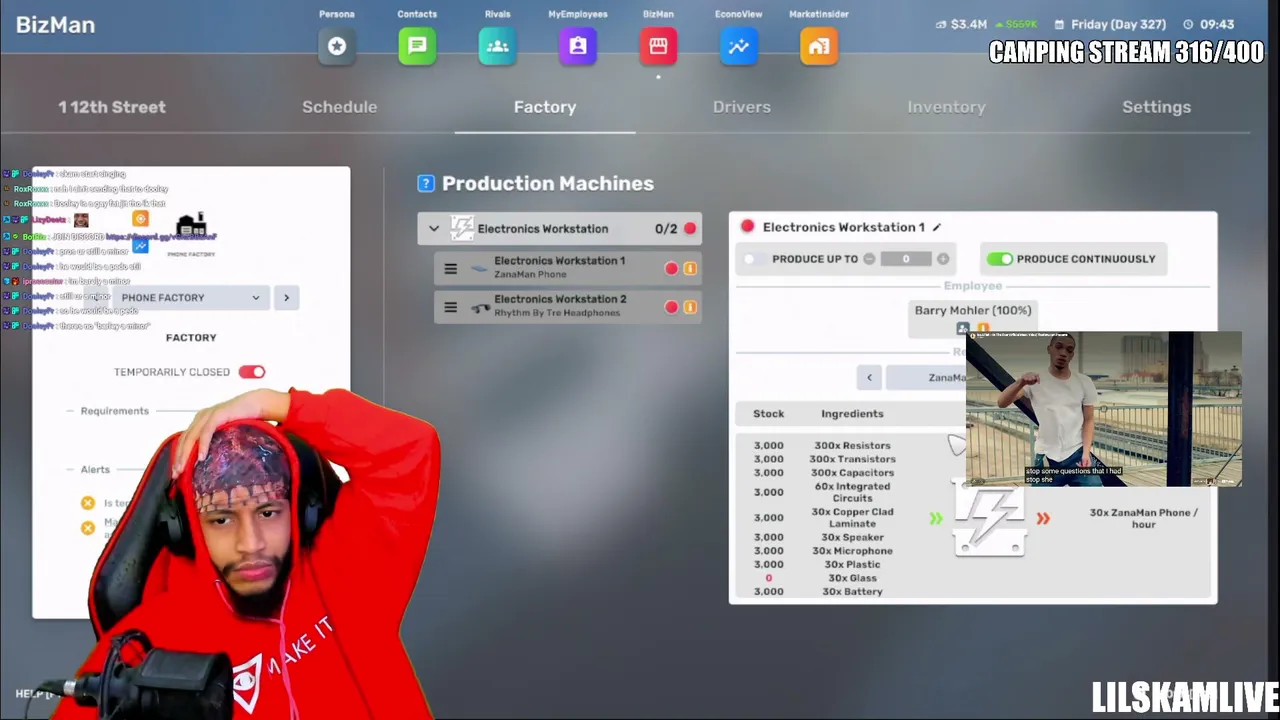
Task: Click the $3.4M balance text
Action: [x=969, y=24]
